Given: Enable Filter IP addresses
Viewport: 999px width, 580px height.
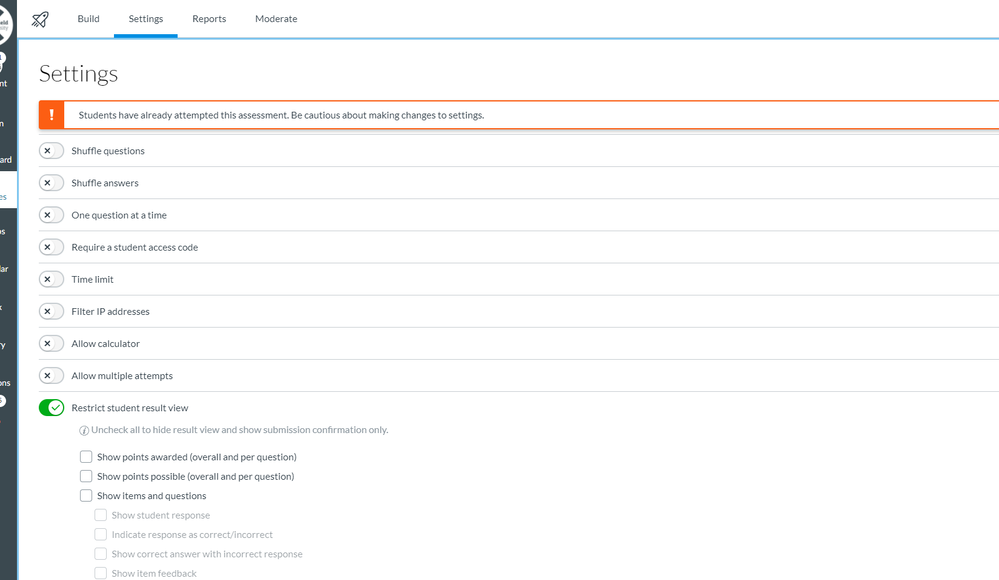Looking at the screenshot, I should coord(51,311).
